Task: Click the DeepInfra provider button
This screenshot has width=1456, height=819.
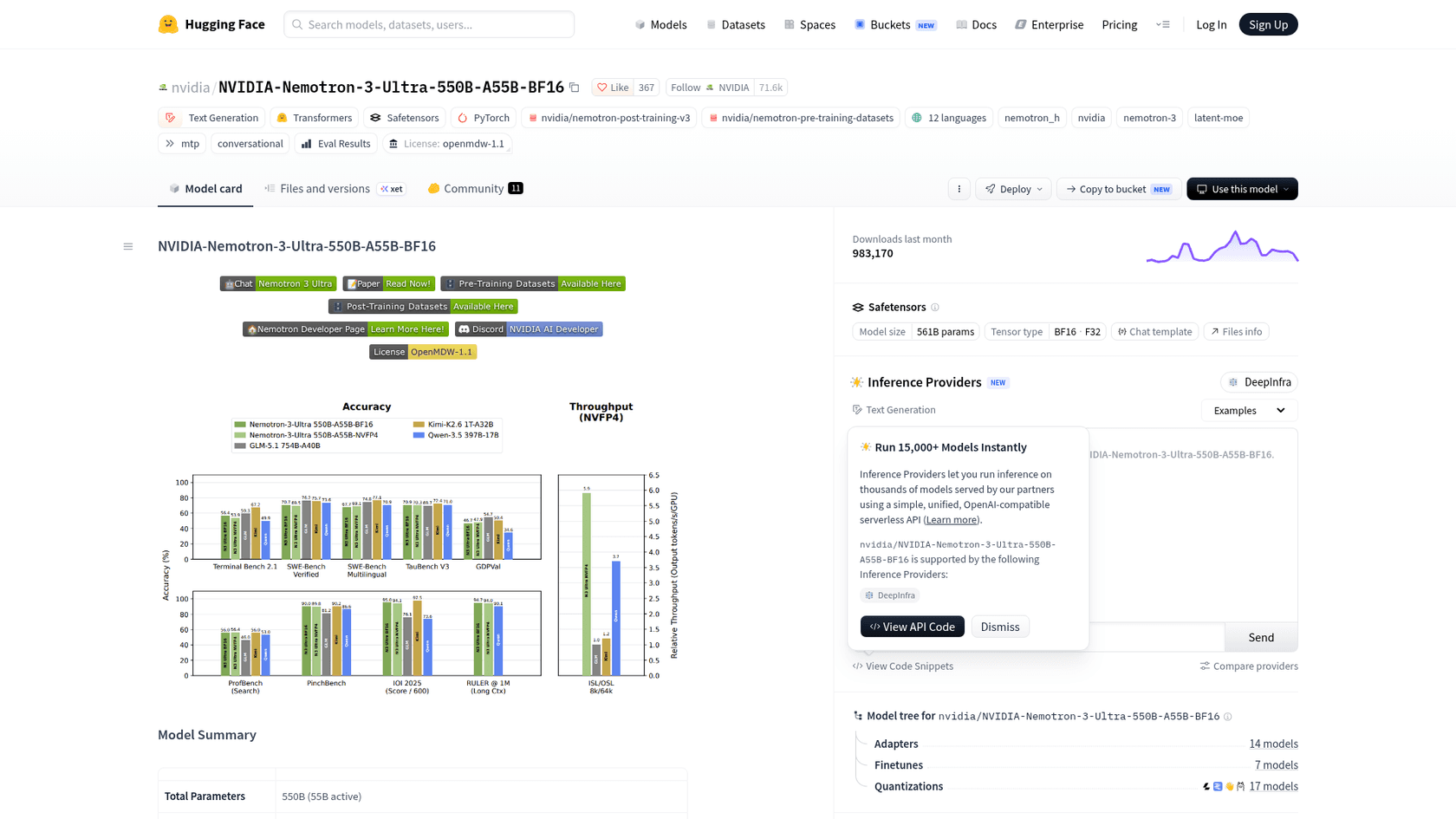Action: click(1259, 382)
